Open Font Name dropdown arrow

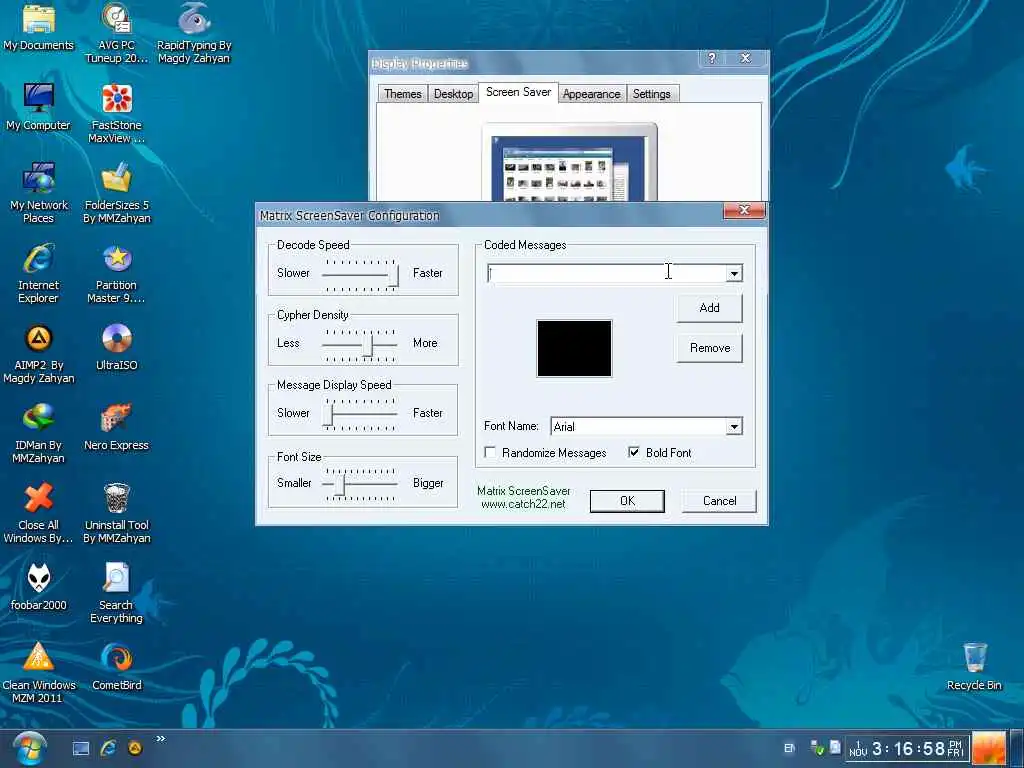click(734, 426)
